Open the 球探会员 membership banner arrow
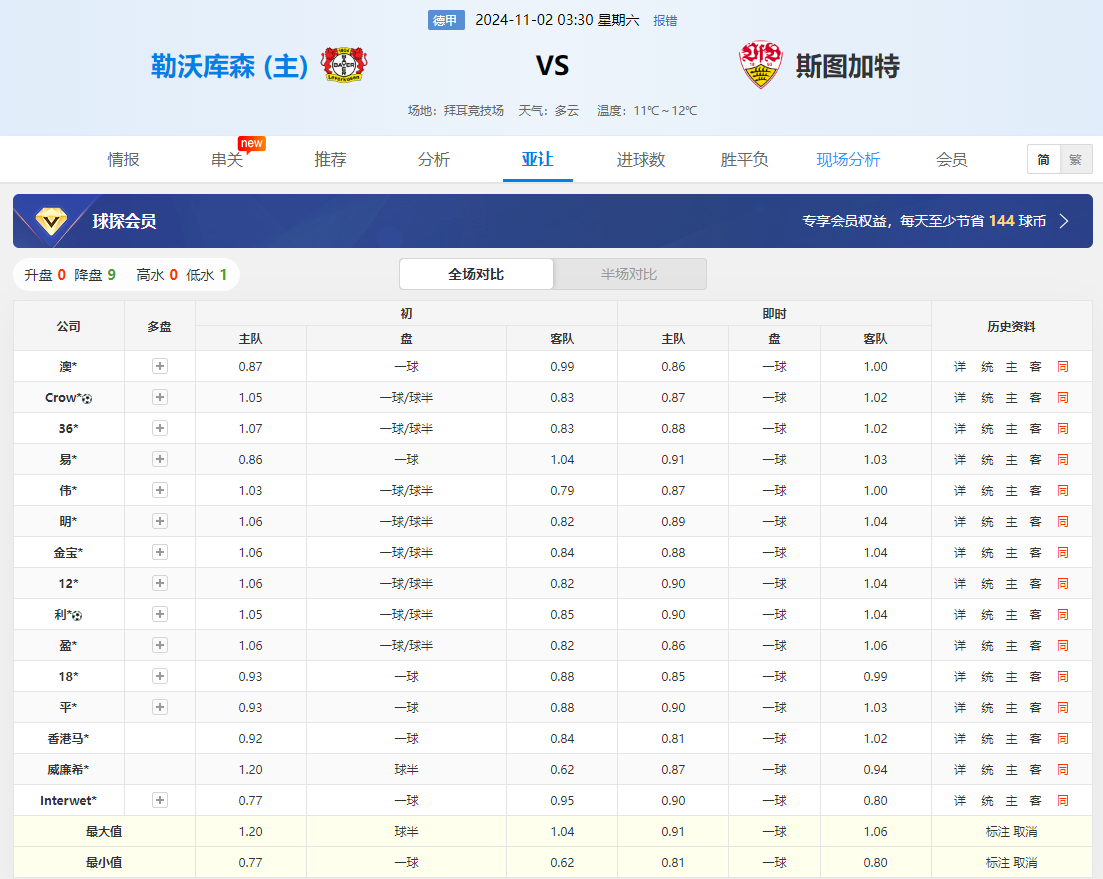Image resolution: width=1103 pixels, height=879 pixels. coord(1064,221)
